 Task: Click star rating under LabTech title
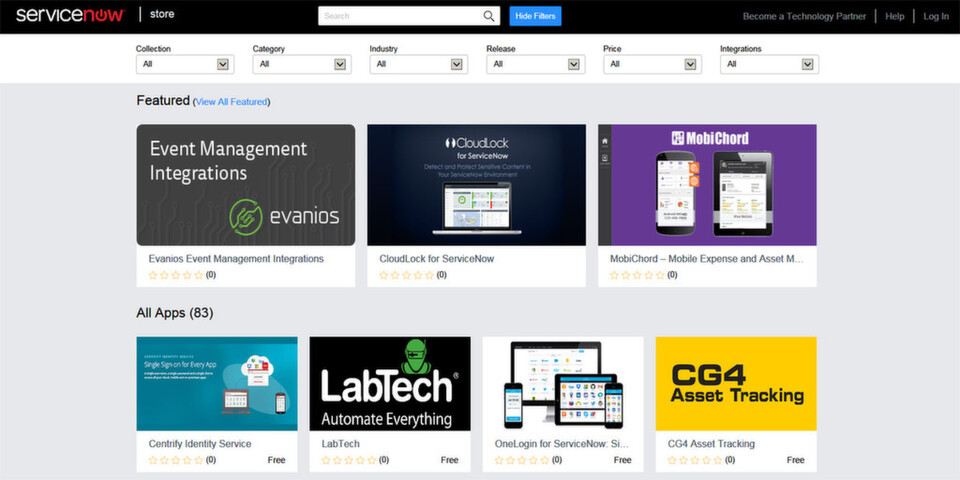[x=349, y=460]
